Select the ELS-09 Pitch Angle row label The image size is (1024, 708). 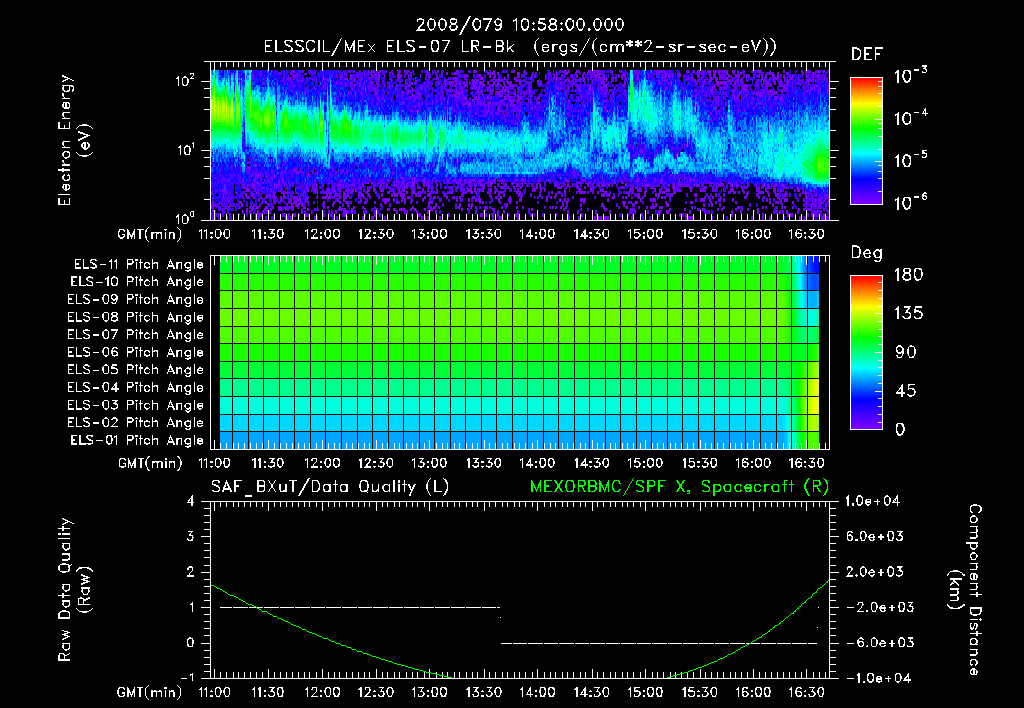coord(136,300)
